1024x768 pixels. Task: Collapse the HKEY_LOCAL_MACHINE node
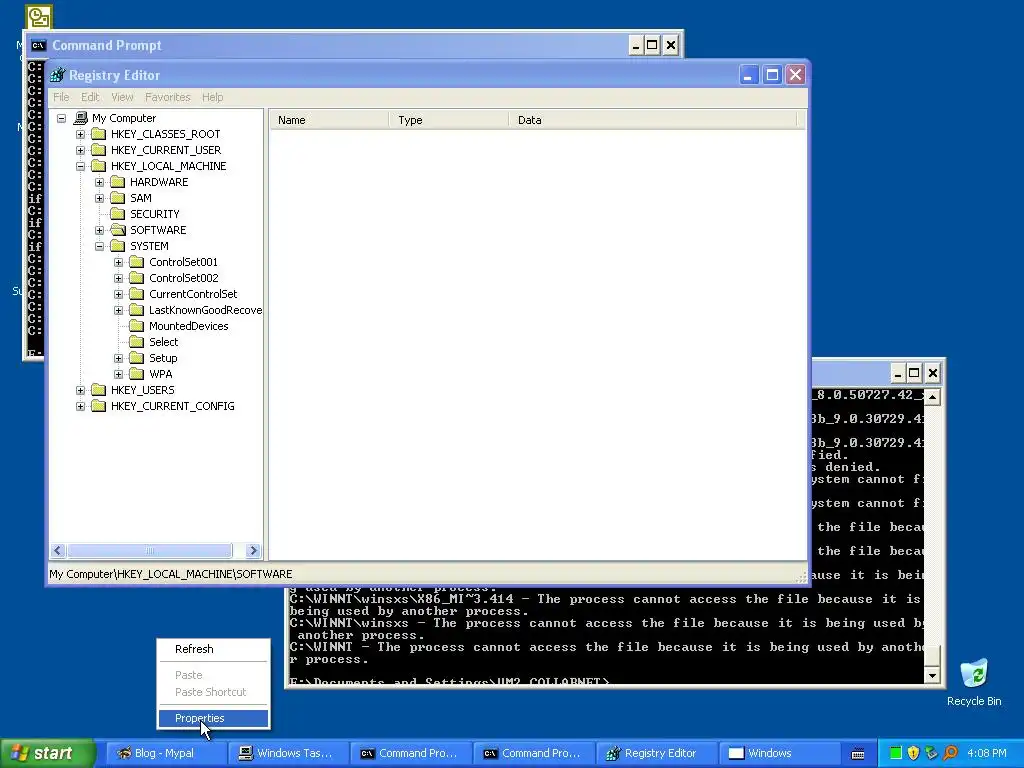coord(80,167)
